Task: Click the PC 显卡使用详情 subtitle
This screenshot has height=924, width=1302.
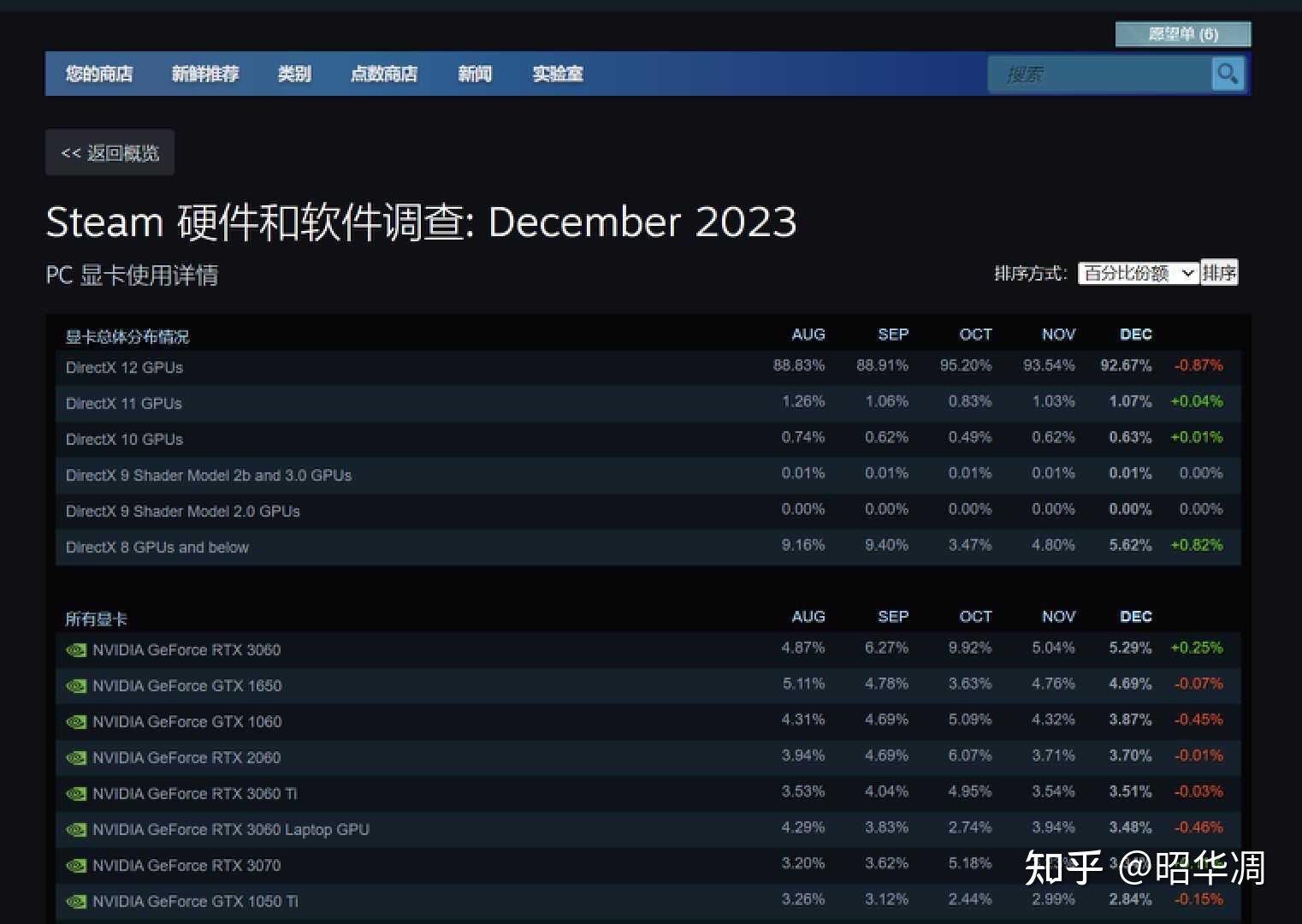Action: click(132, 275)
